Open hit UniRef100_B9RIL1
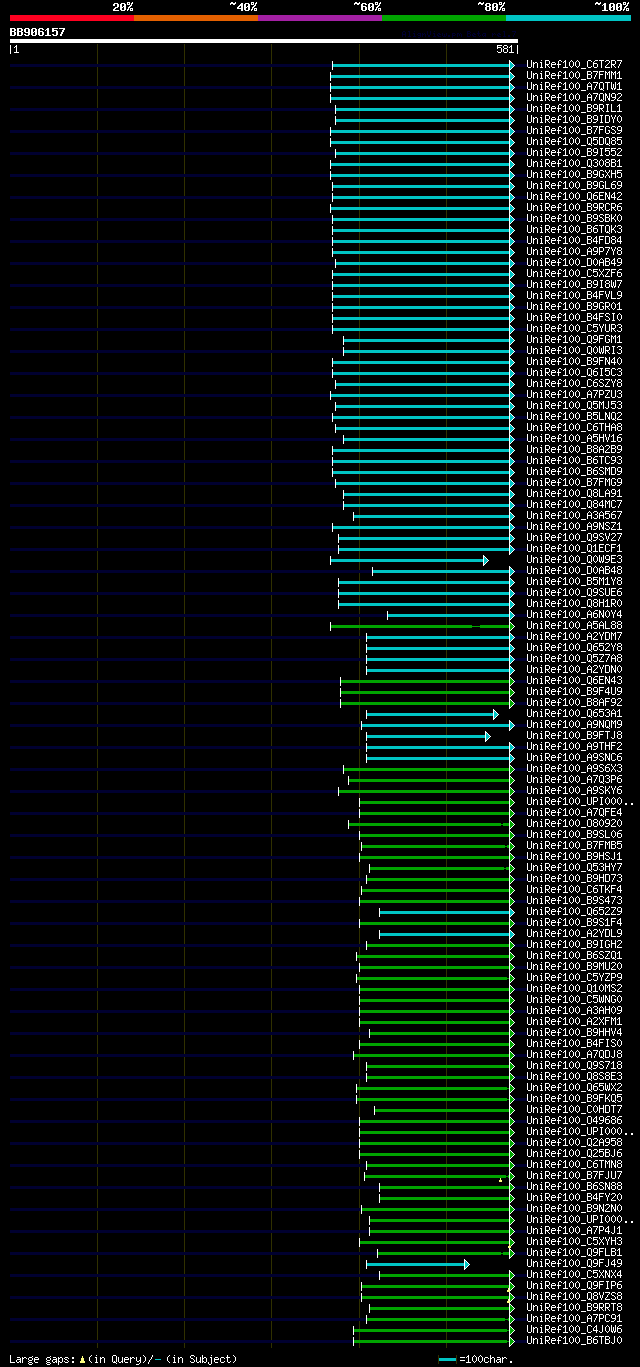 click(574, 108)
